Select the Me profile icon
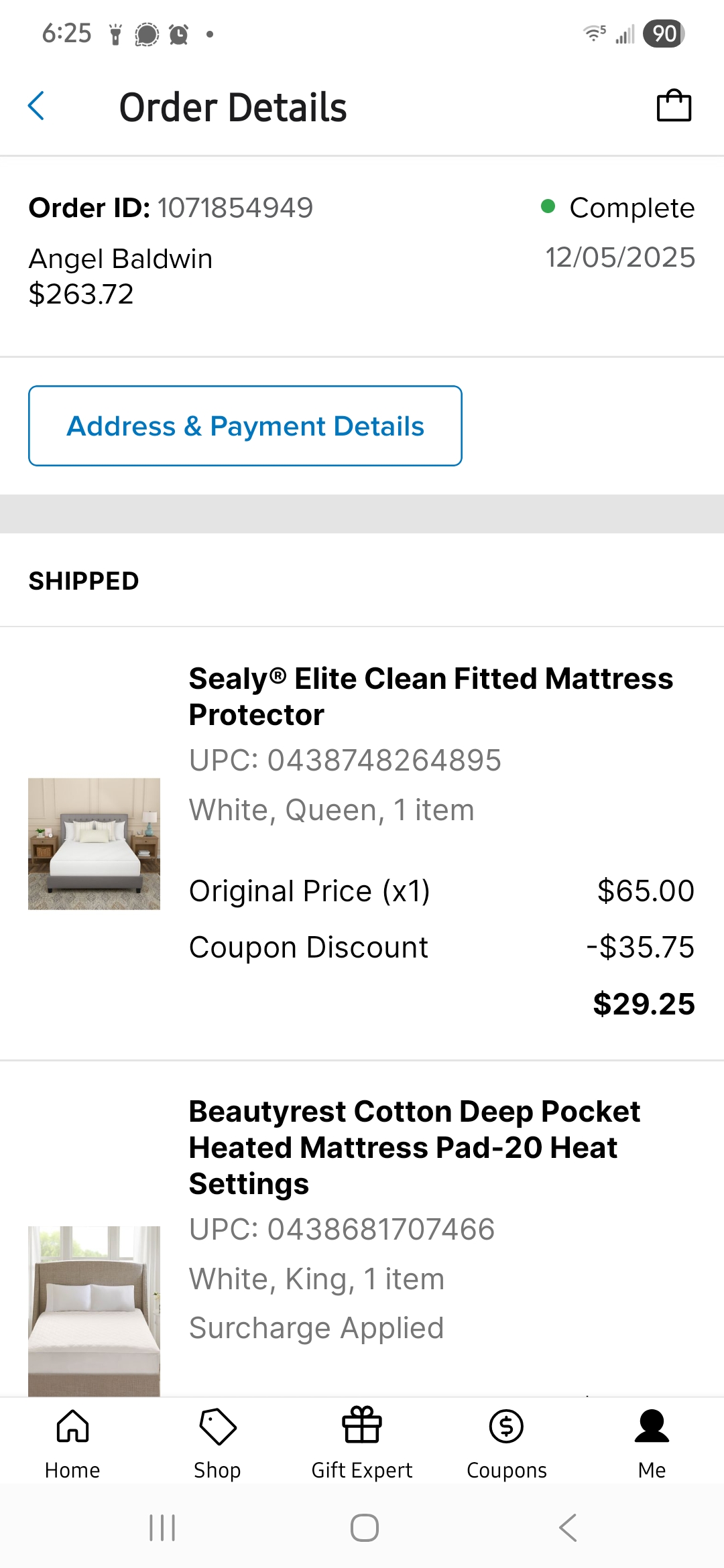 pos(652,1426)
